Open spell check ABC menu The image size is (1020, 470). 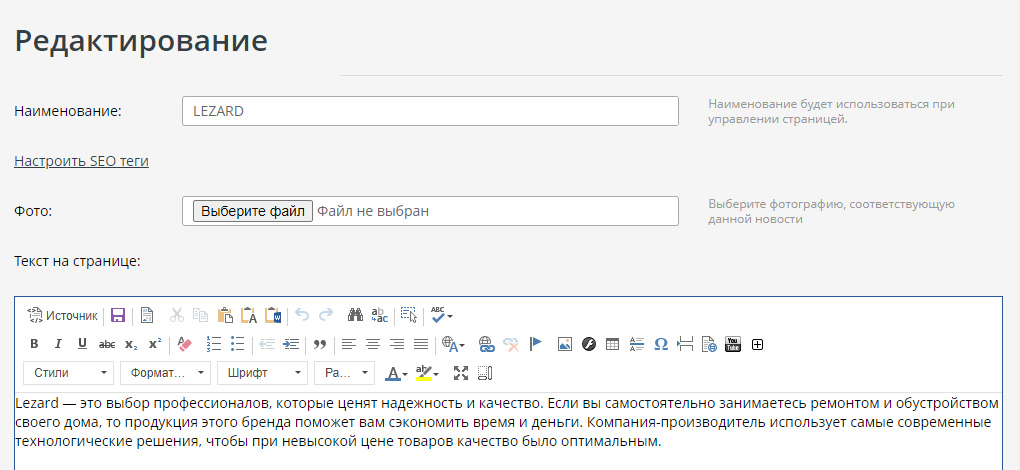[441, 315]
